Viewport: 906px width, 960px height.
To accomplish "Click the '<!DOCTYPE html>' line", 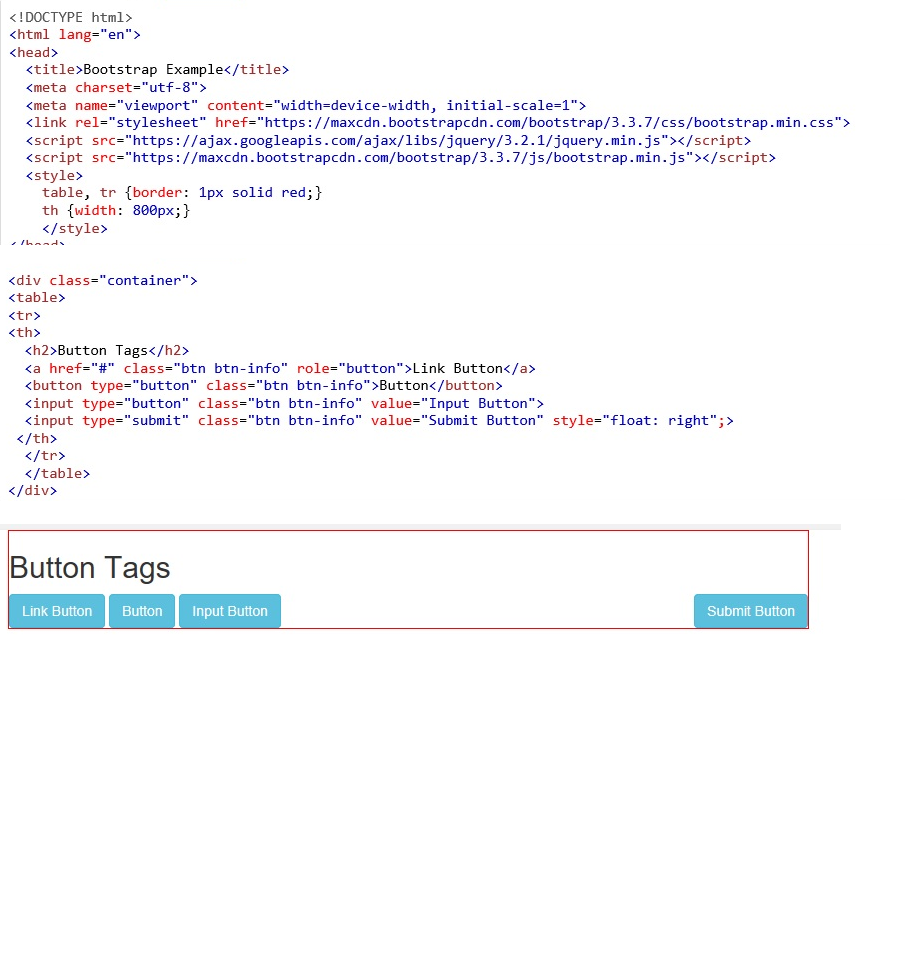I will point(70,17).
